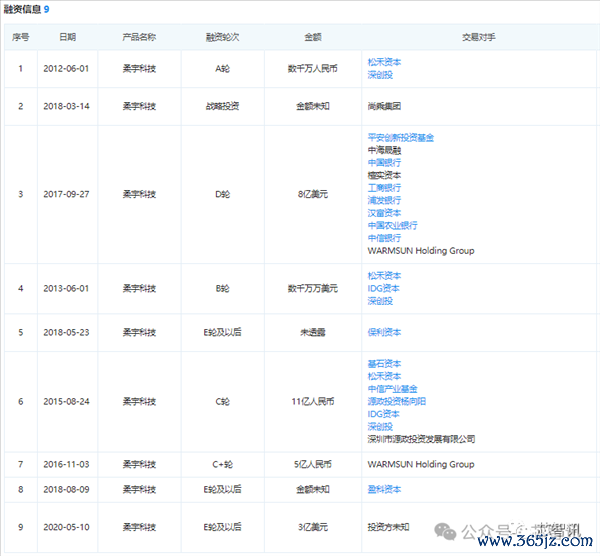Open the 盈科资本 investor link

click(384, 489)
